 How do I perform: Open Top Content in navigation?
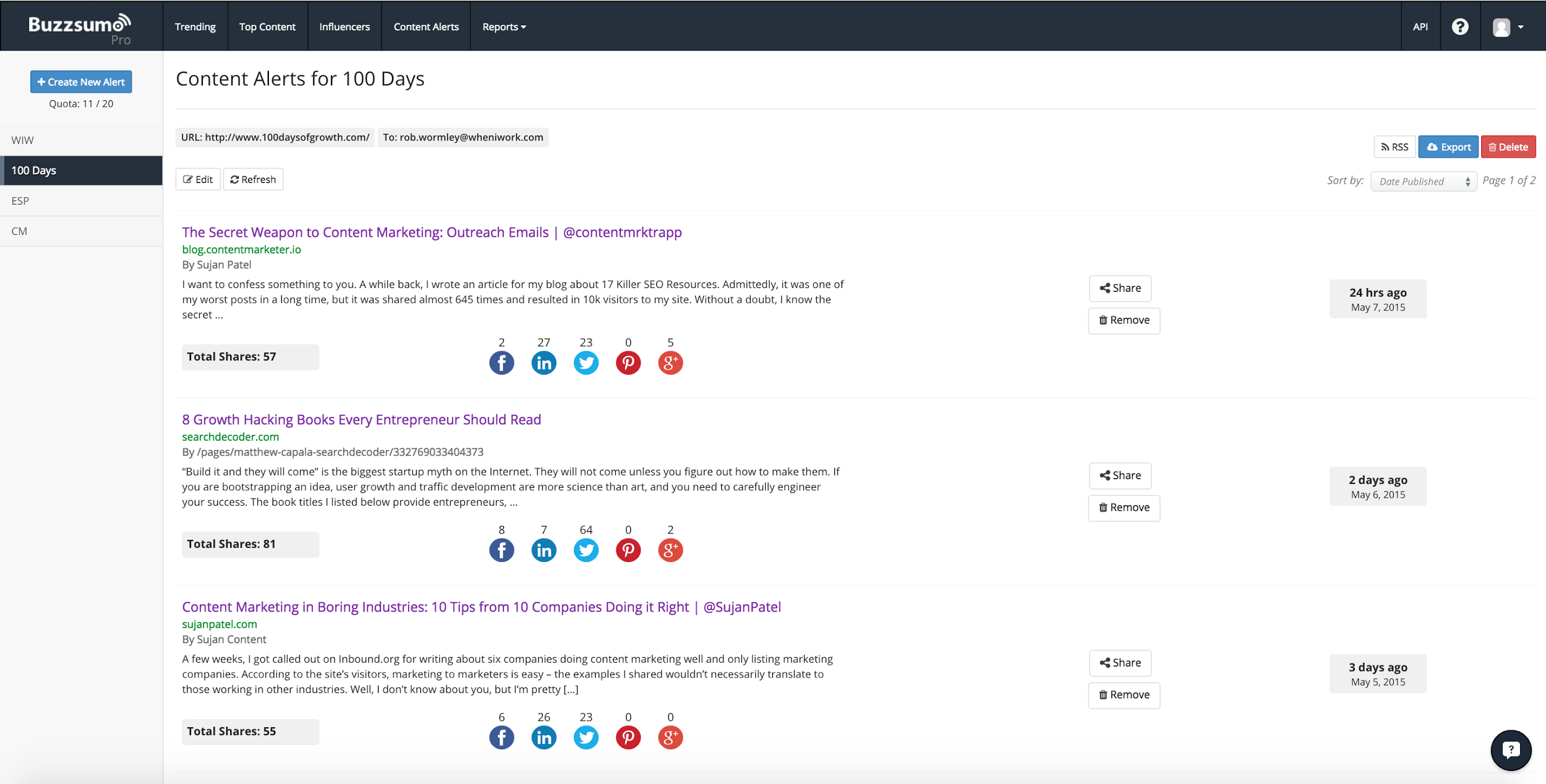point(267,27)
